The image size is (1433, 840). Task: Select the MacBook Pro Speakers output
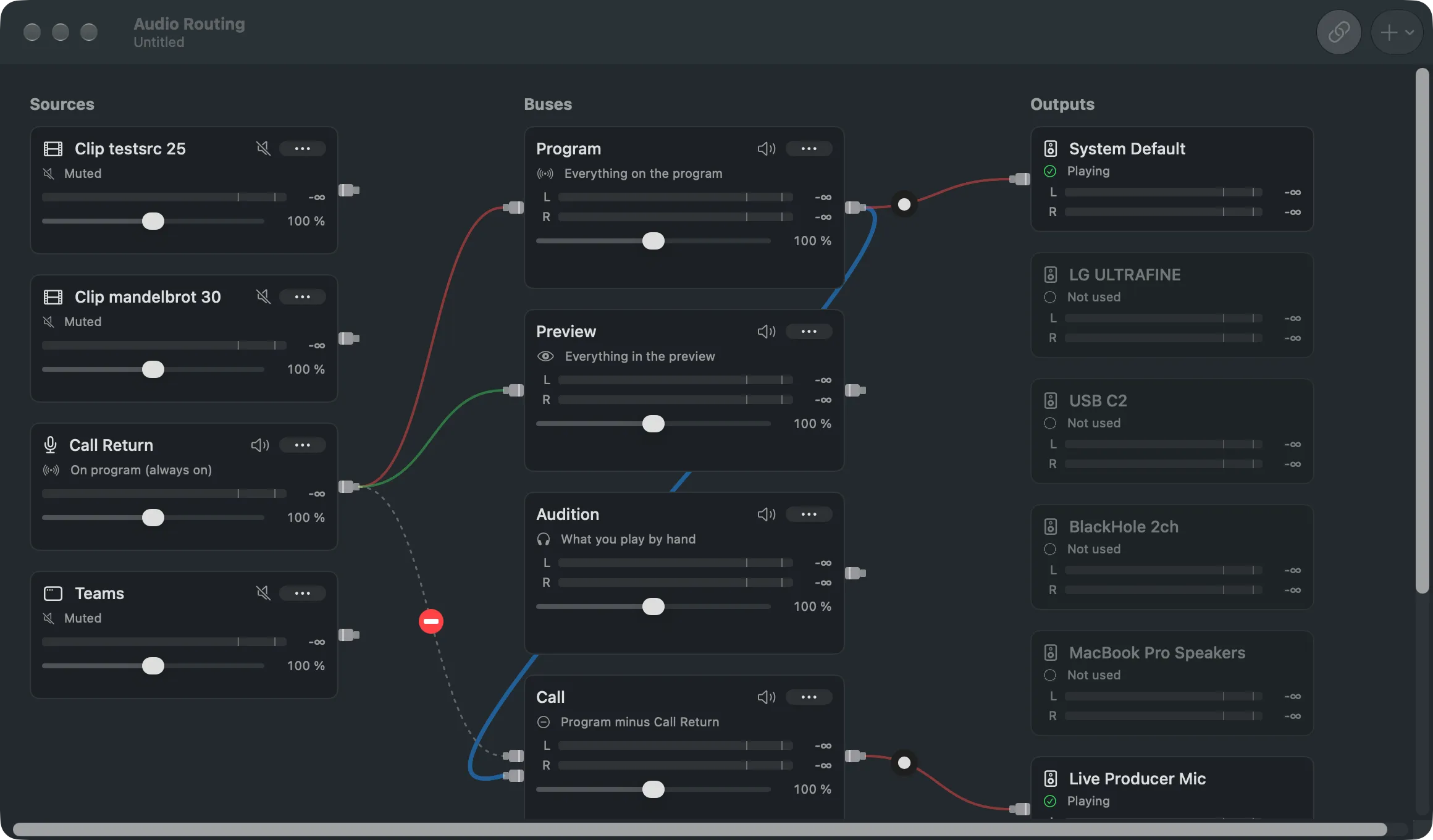(x=1172, y=683)
